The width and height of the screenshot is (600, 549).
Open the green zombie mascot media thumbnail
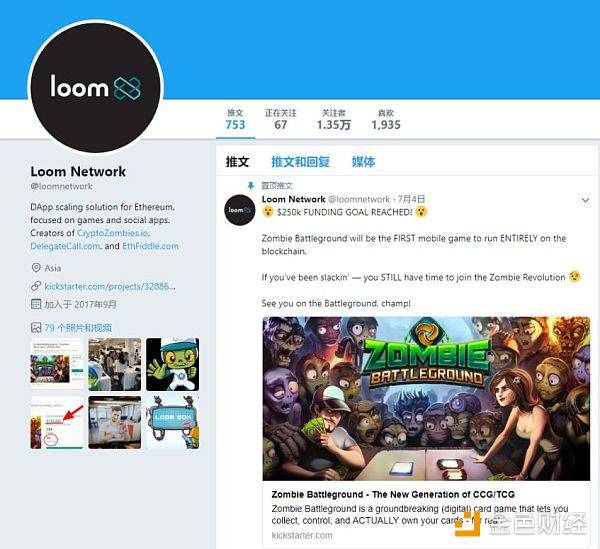click(x=172, y=364)
